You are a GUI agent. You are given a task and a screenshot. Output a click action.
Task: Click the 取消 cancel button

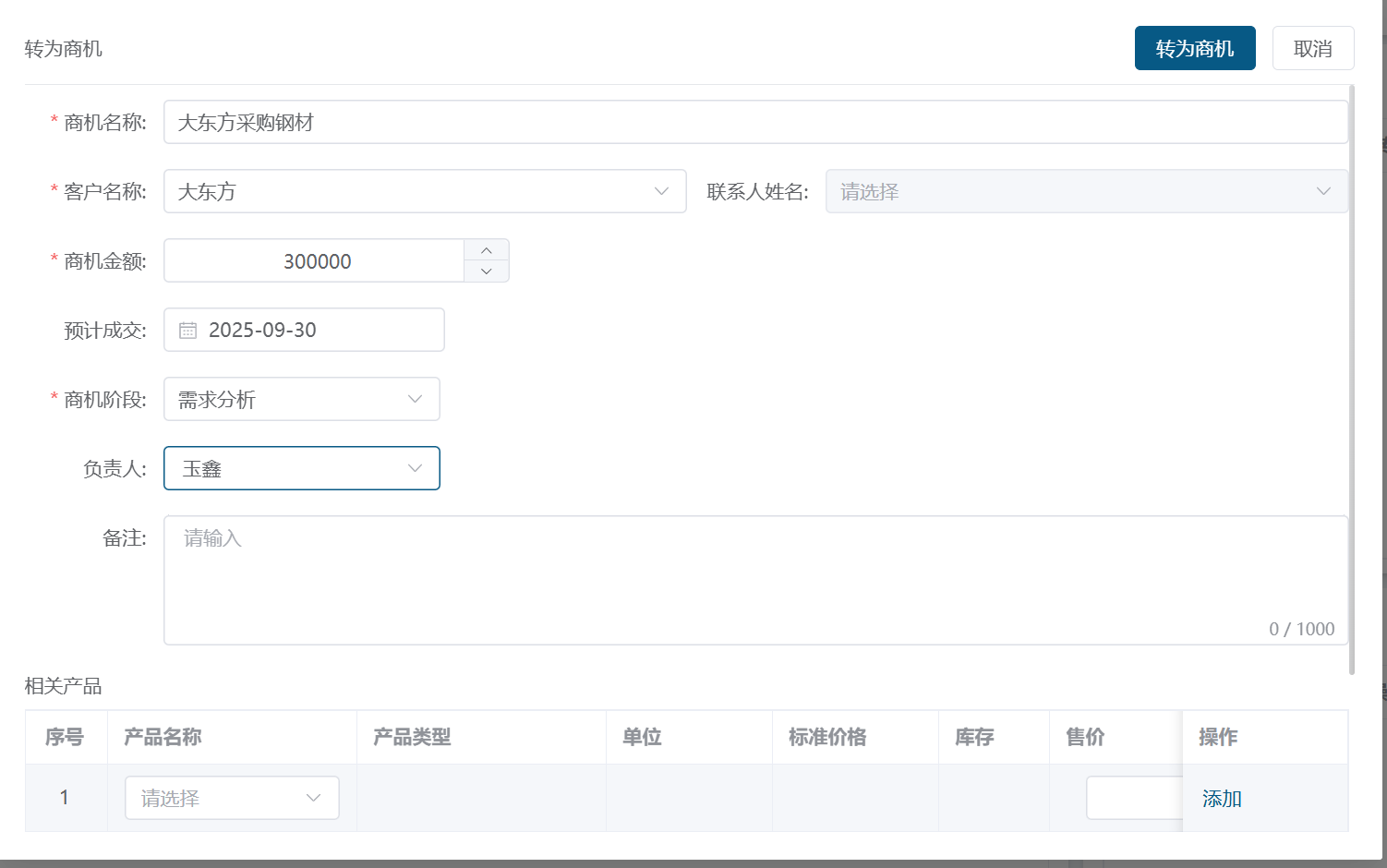(1313, 48)
